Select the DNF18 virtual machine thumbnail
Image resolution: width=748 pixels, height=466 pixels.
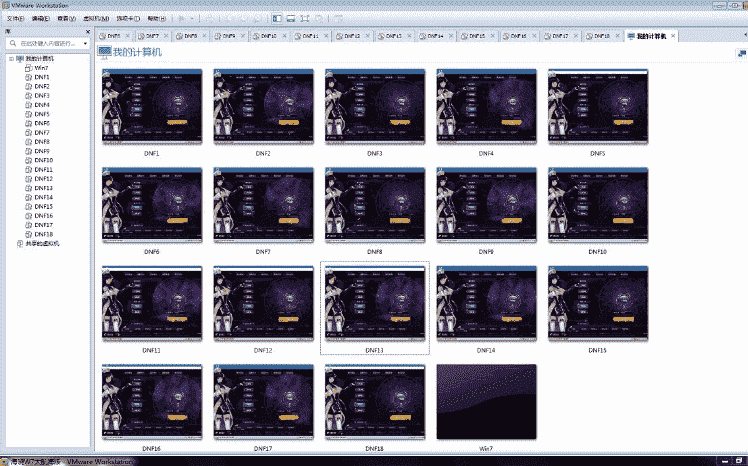pyautogui.click(x=375, y=402)
